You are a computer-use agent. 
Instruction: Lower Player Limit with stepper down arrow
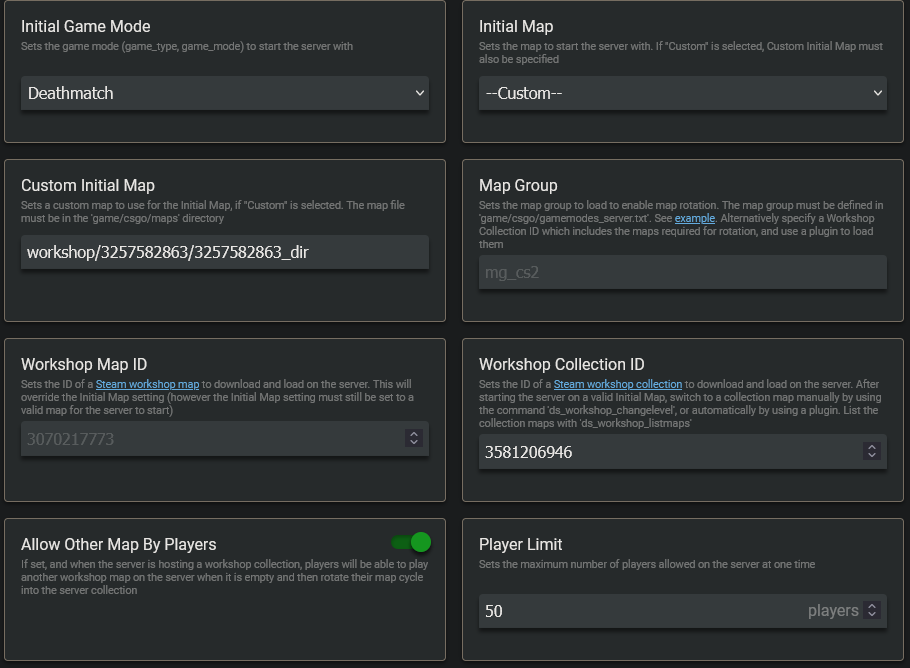click(872, 615)
